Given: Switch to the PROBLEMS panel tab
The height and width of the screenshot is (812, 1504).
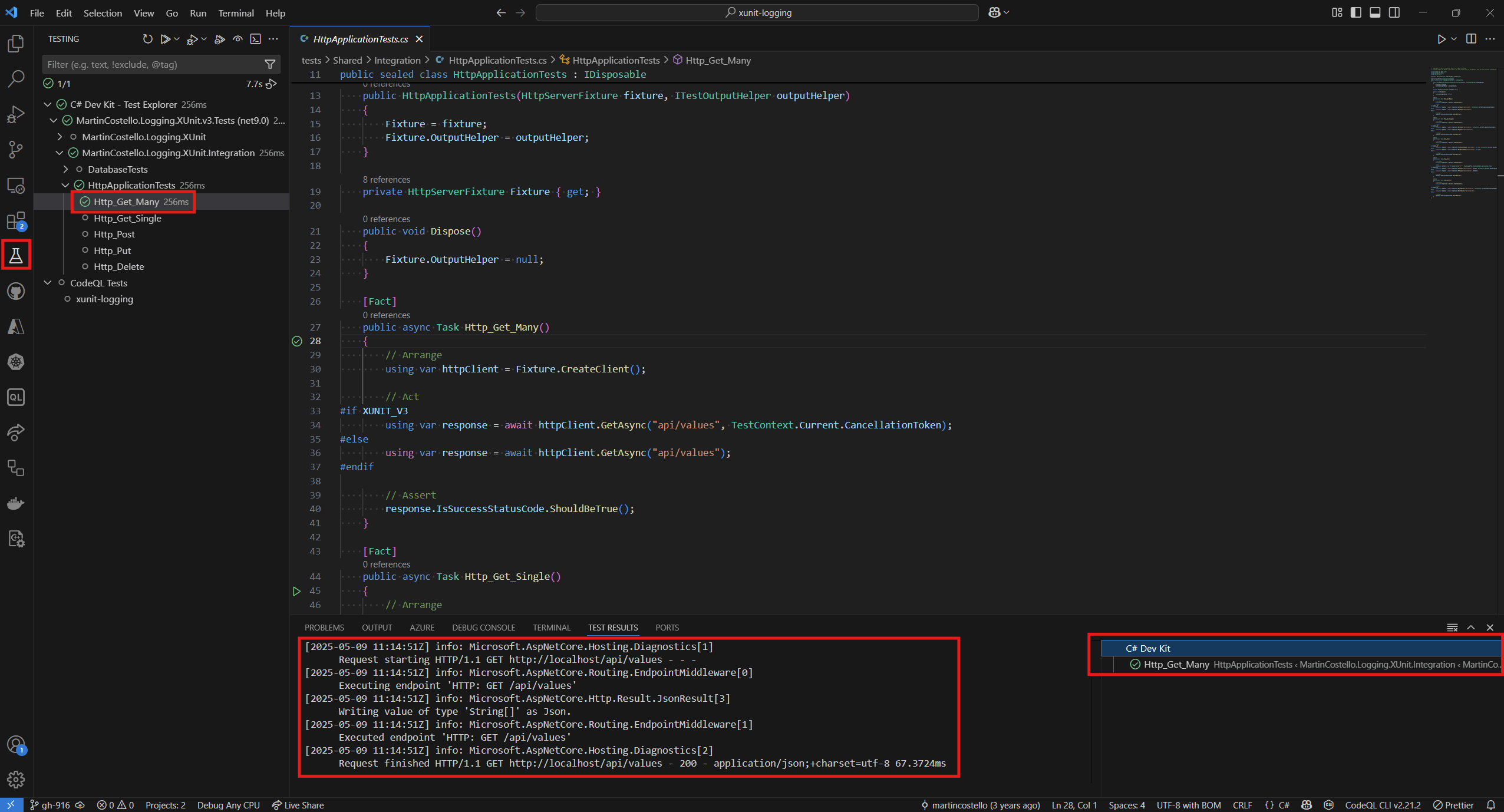Looking at the screenshot, I should point(324,628).
